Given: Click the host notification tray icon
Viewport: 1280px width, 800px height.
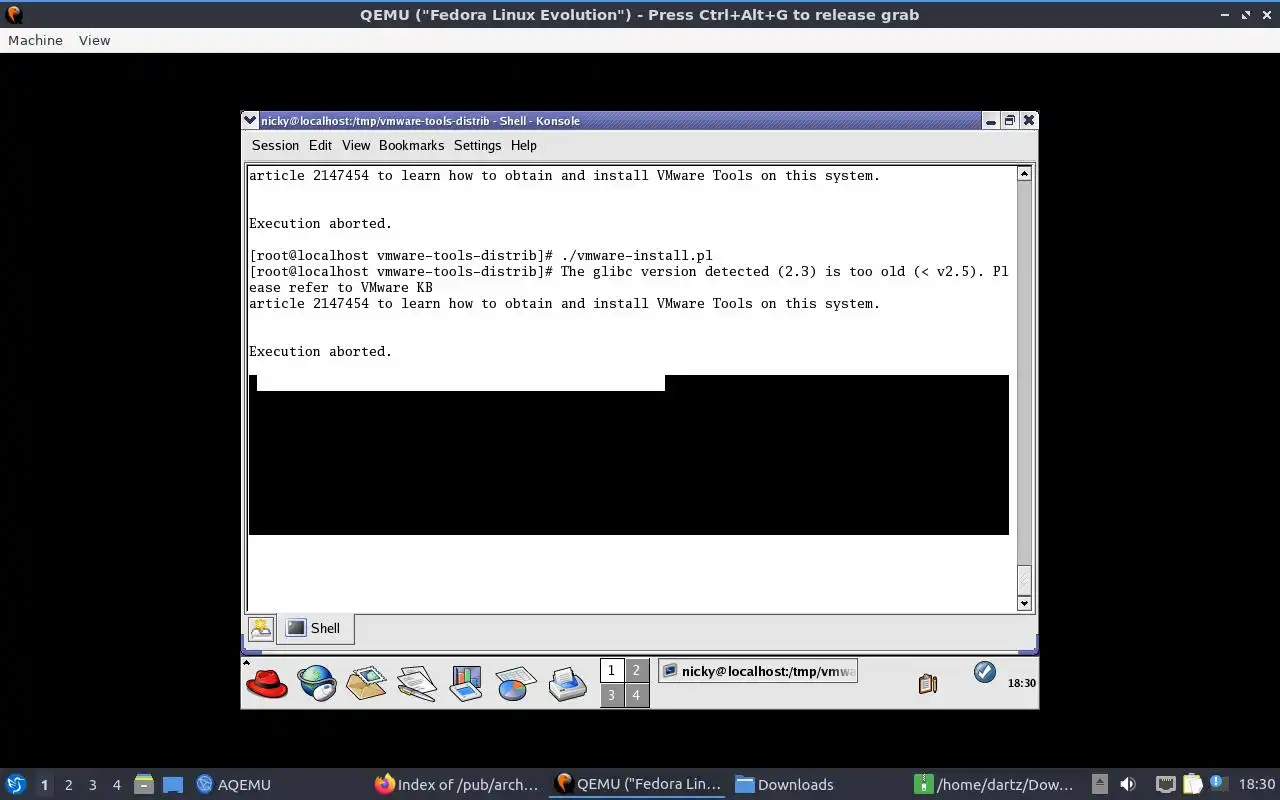Looking at the screenshot, I should tap(1218, 783).
